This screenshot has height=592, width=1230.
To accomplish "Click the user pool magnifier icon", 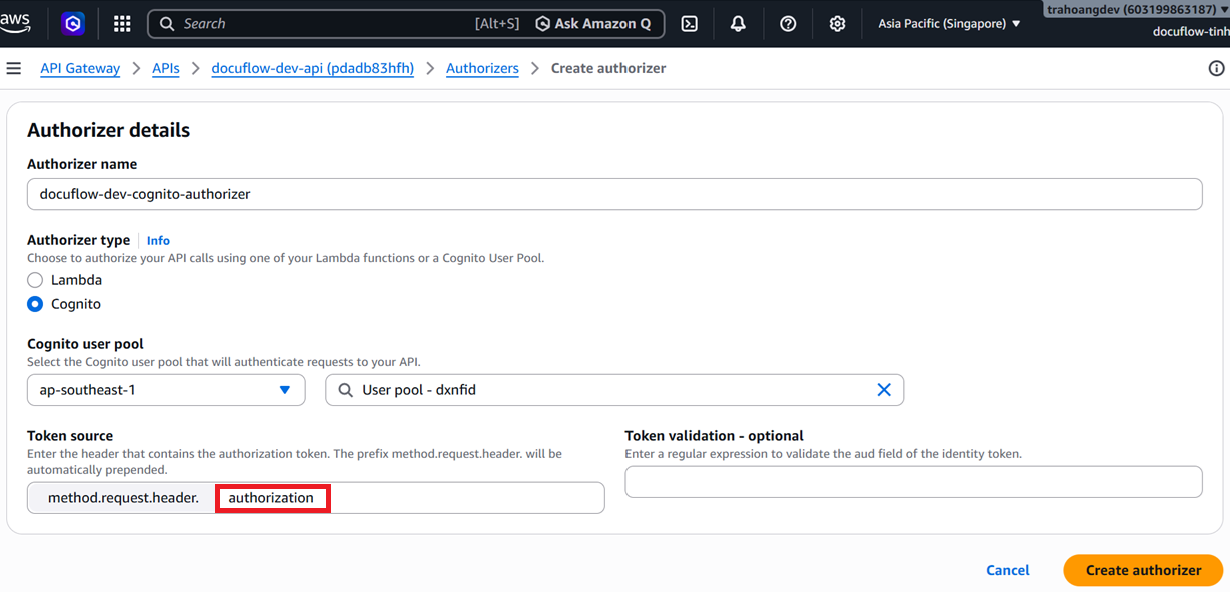I will click(x=345, y=390).
